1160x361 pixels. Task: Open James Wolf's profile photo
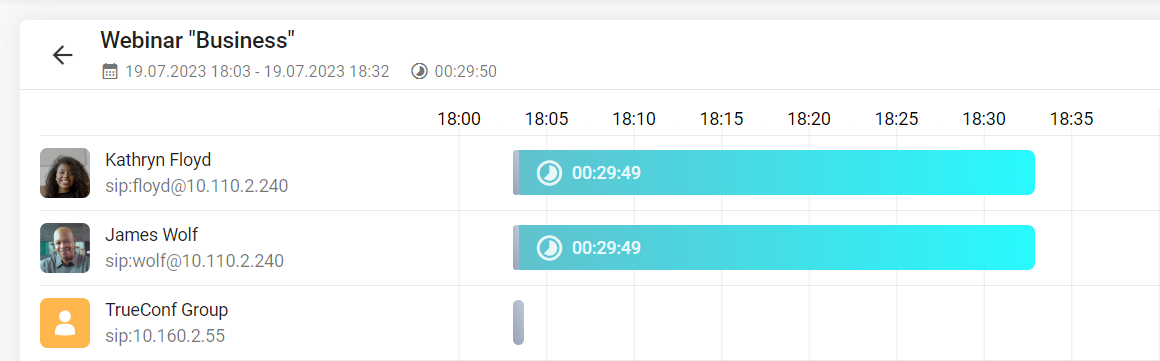(x=65, y=248)
